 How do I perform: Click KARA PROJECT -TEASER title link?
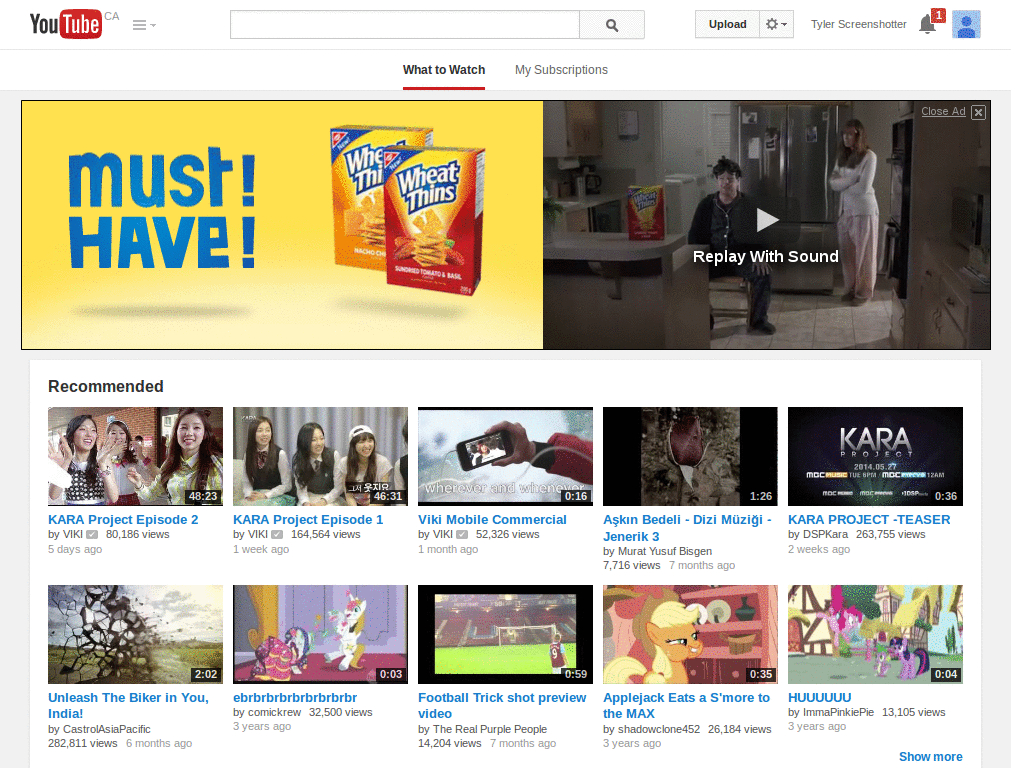point(869,520)
